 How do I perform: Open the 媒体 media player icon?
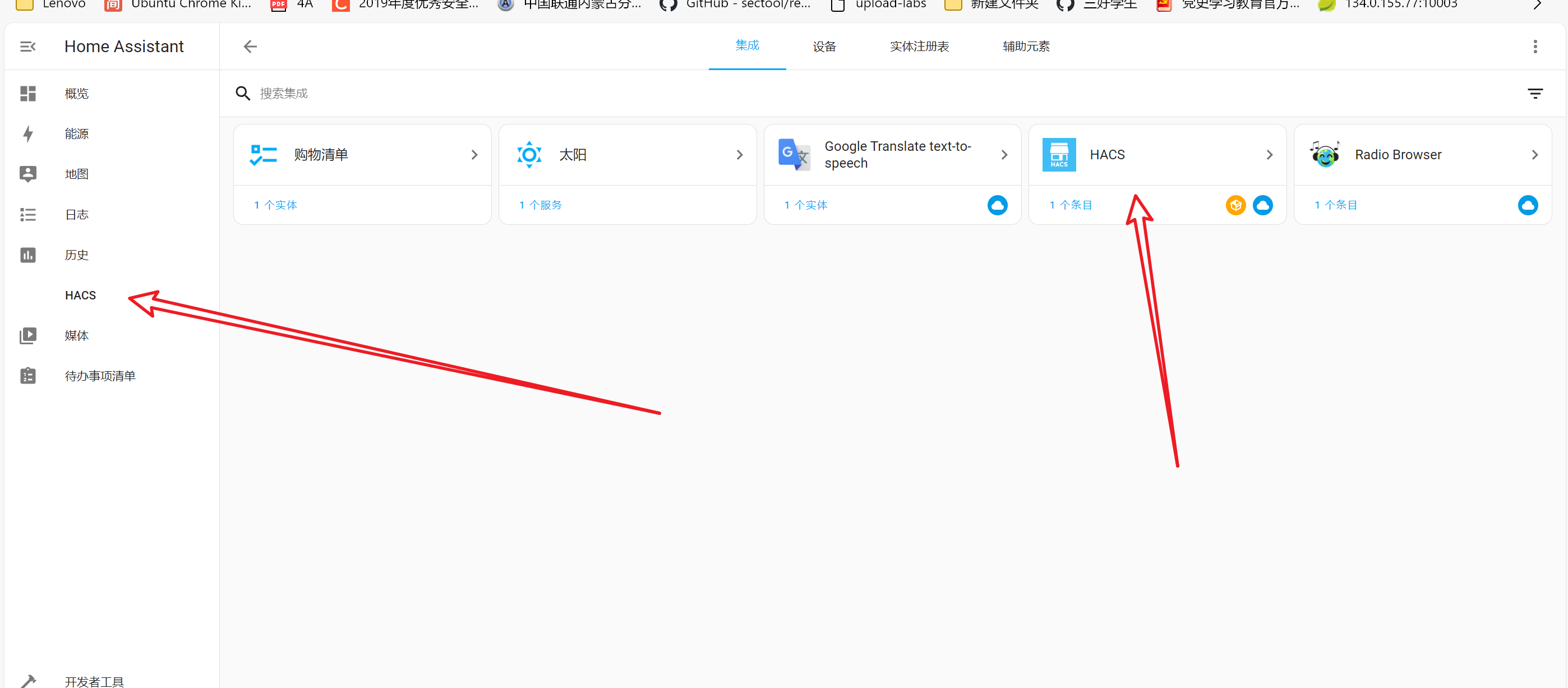[x=27, y=335]
